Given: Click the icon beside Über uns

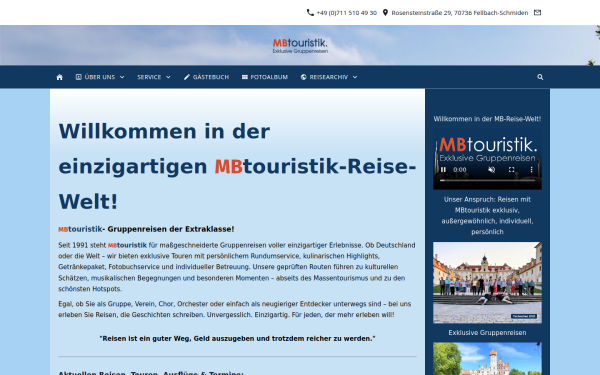Looking at the screenshot, I should tap(78, 77).
